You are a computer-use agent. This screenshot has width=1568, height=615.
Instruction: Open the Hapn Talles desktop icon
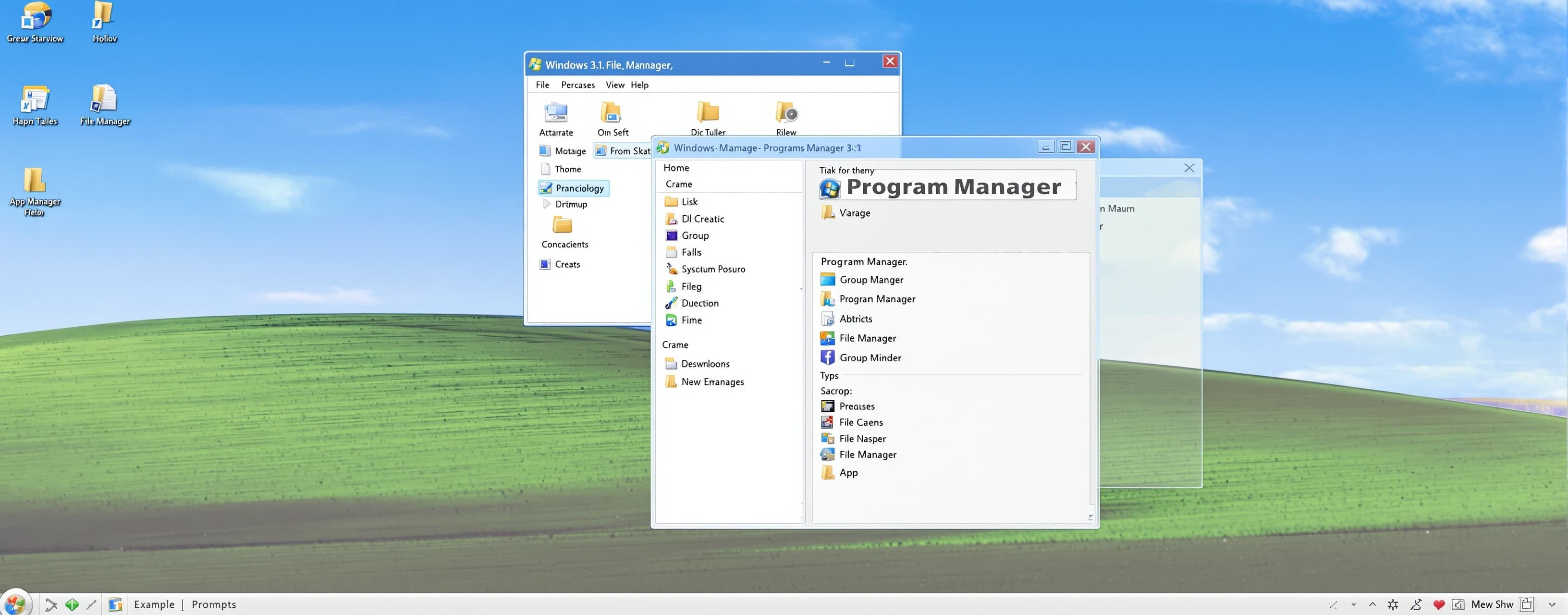(35, 105)
